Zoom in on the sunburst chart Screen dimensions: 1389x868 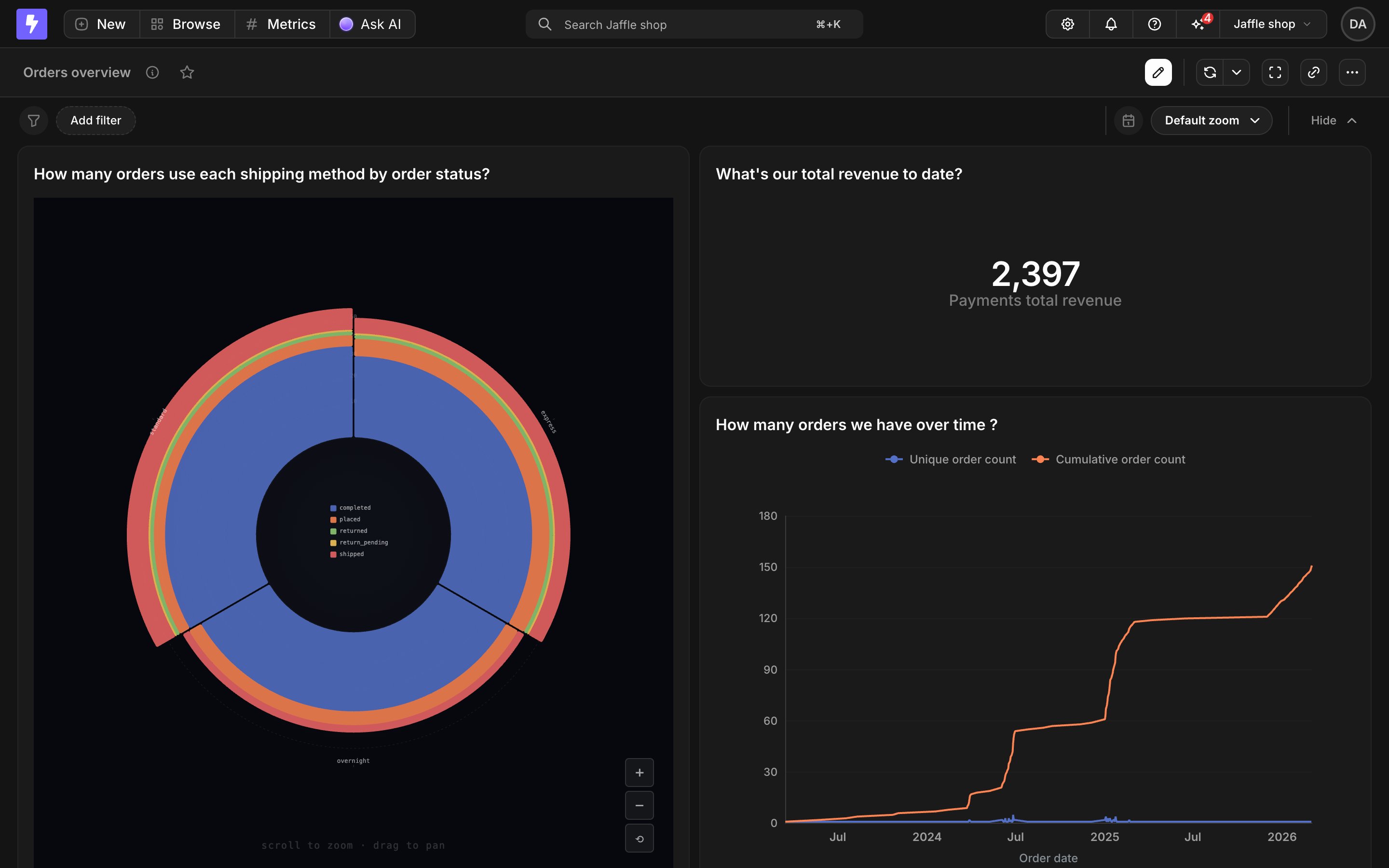[640, 773]
